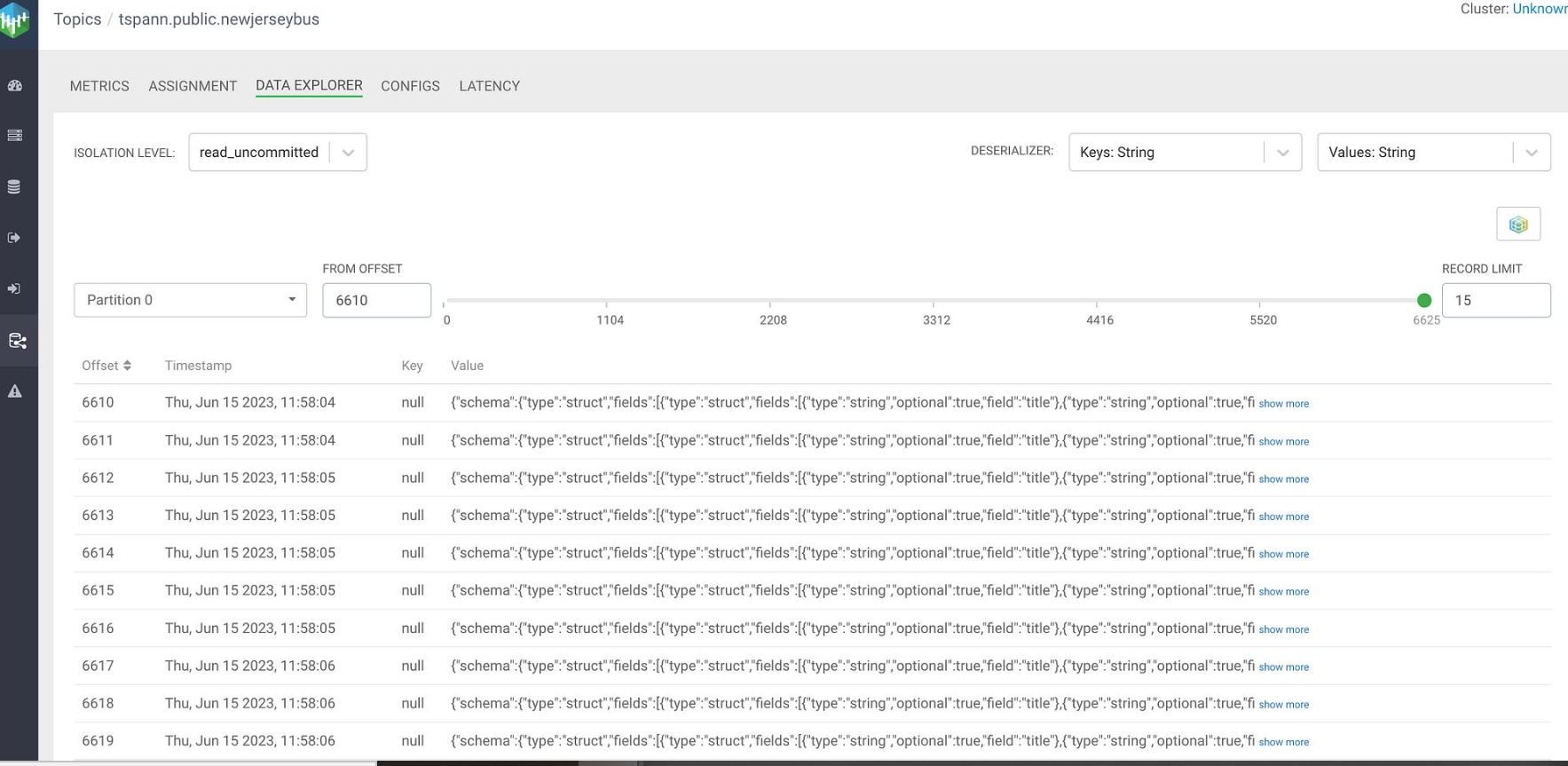Click timestamp of offset 6612 row

[249, 478]
